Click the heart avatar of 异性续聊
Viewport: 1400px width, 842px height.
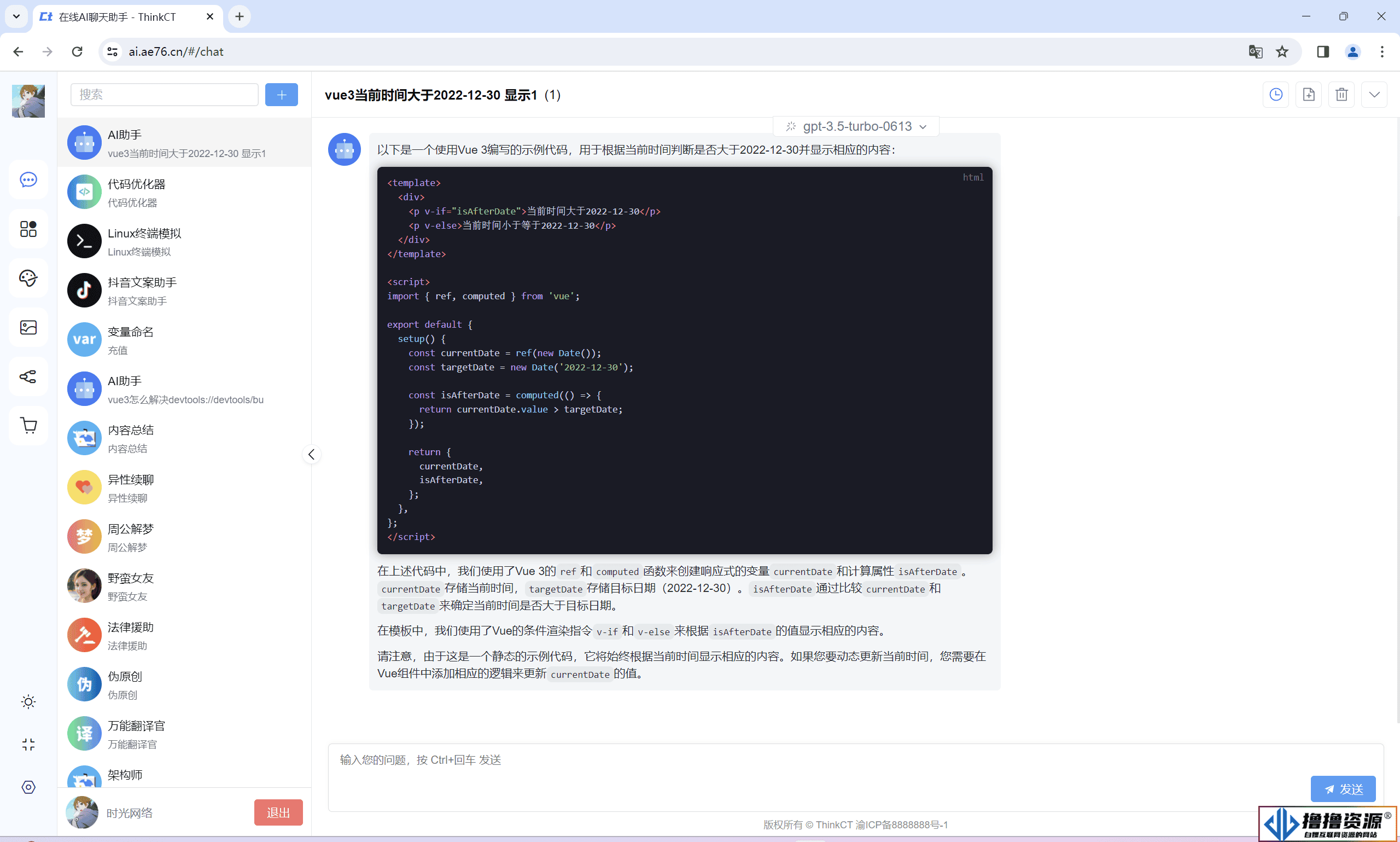(x=84, y=487)
